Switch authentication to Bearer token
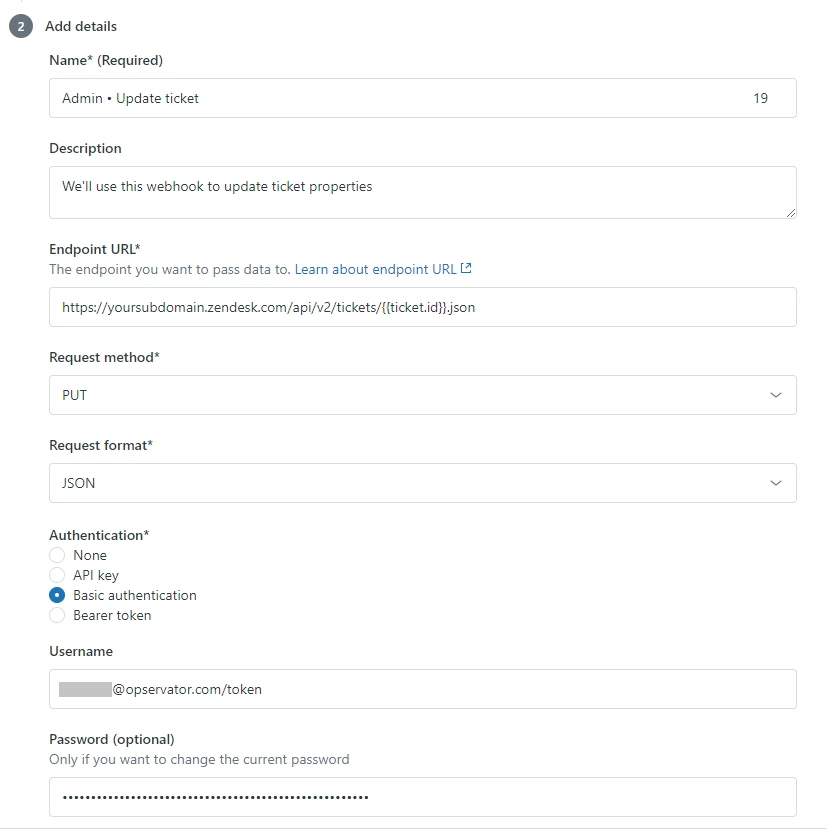Viewport: 826px width, 829px height. click(57, 615)
